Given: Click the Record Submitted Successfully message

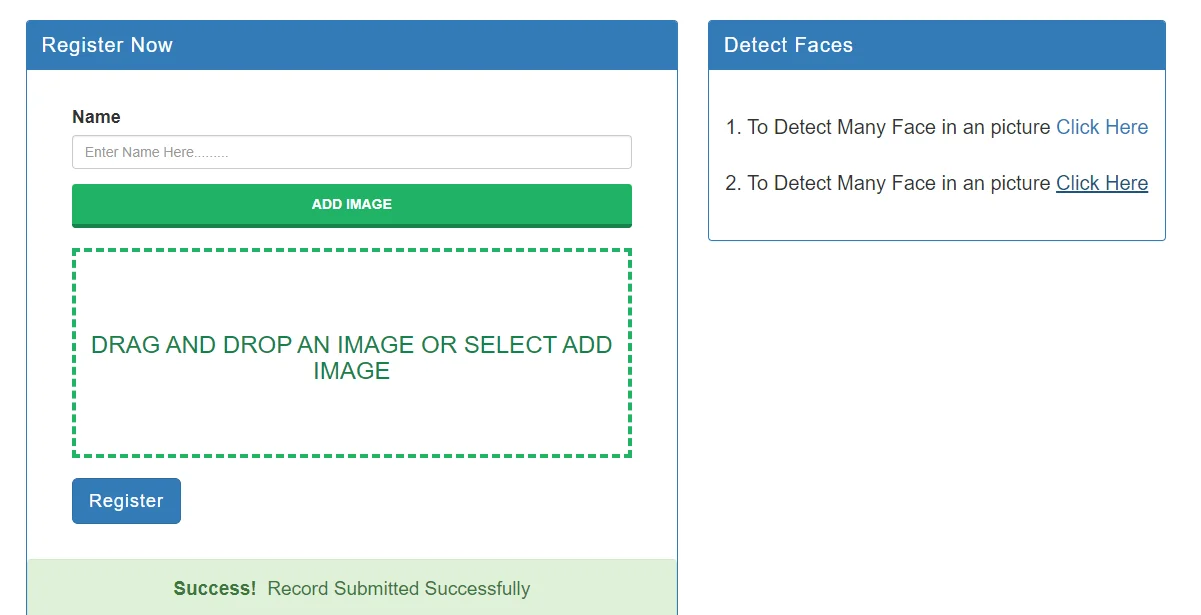Looking at the screenshot, I should 399,589.
